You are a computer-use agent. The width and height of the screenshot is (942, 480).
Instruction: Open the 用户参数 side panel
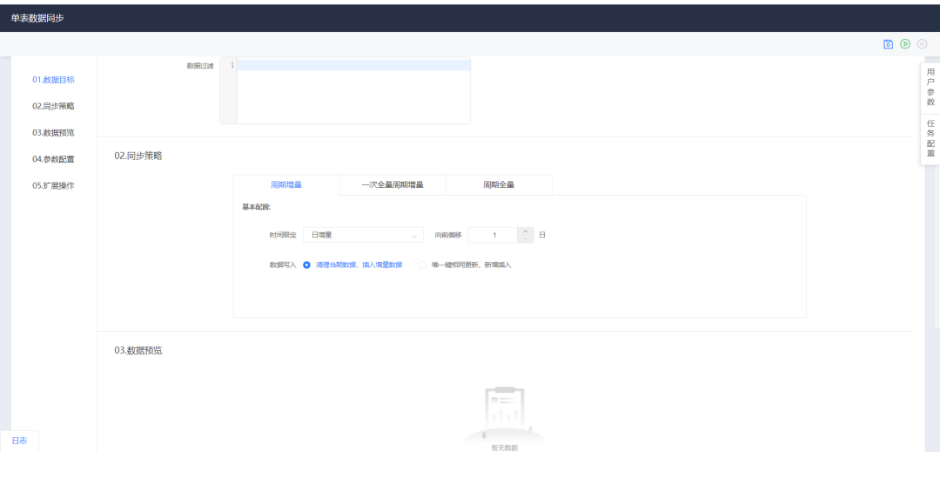930,87
